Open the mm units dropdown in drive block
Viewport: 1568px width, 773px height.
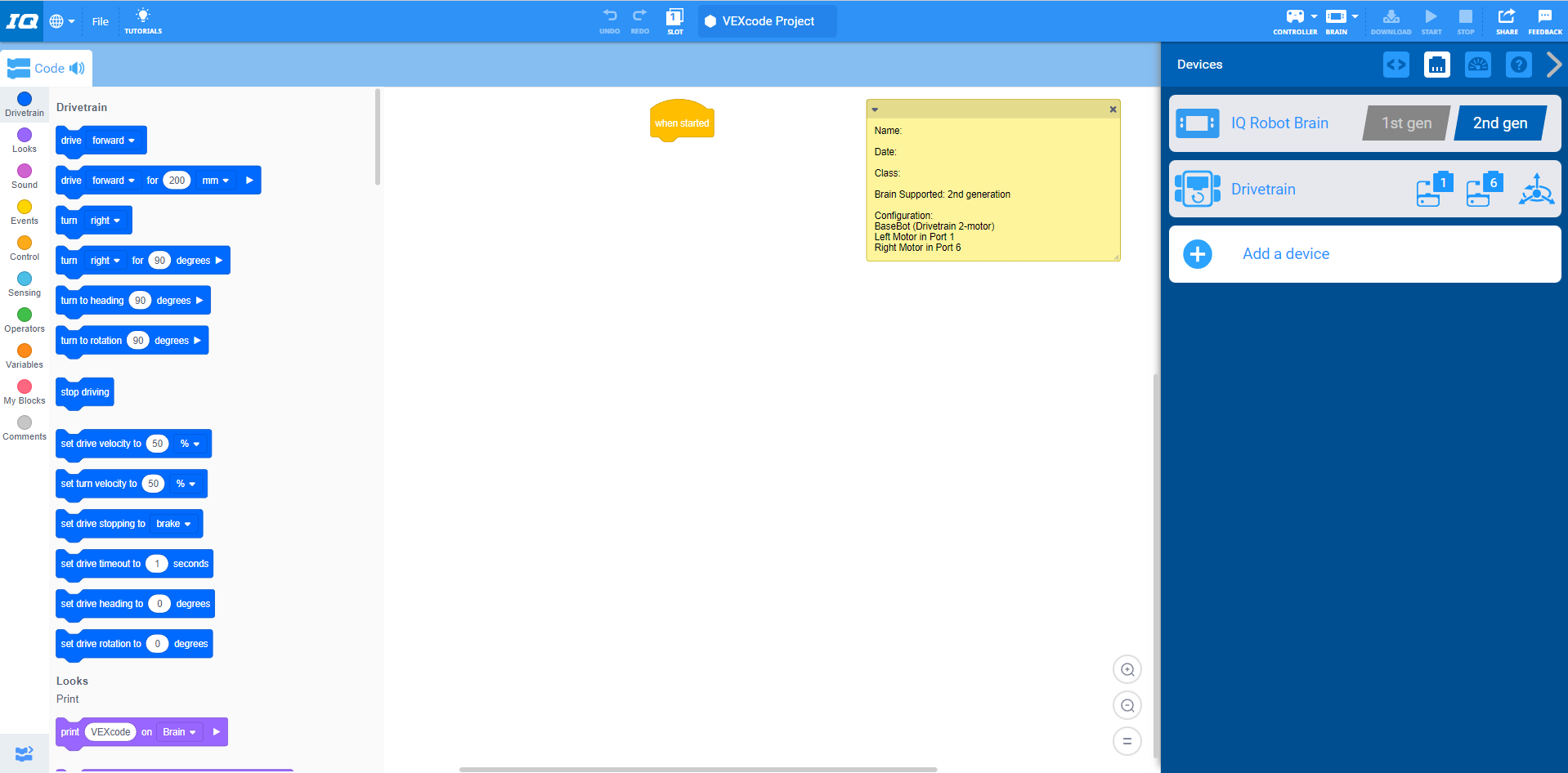216,181
